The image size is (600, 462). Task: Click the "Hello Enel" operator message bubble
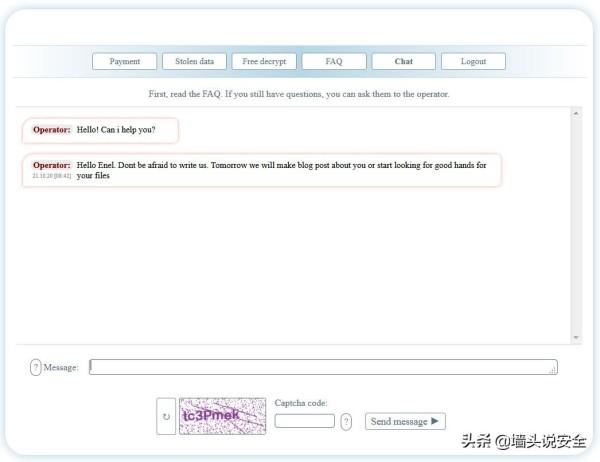[280, 169]
